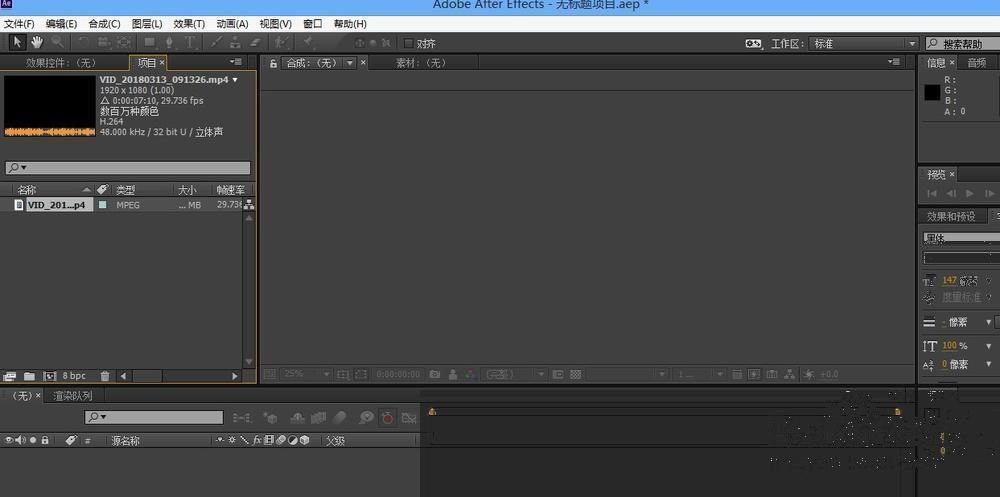The image size is (1000, 497).
Task: Select the Unified Camera tool
Action: point(103,42)
